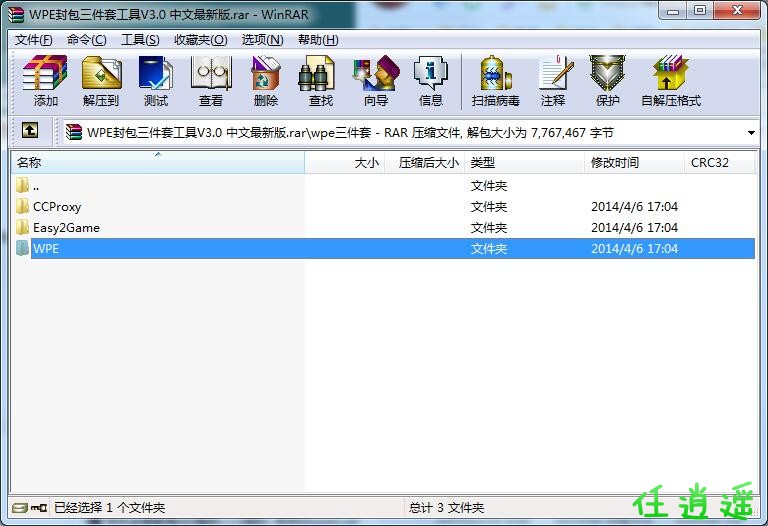Open the 收藏夹(O) menu
The image size is (768, 526).
point(201,40)
